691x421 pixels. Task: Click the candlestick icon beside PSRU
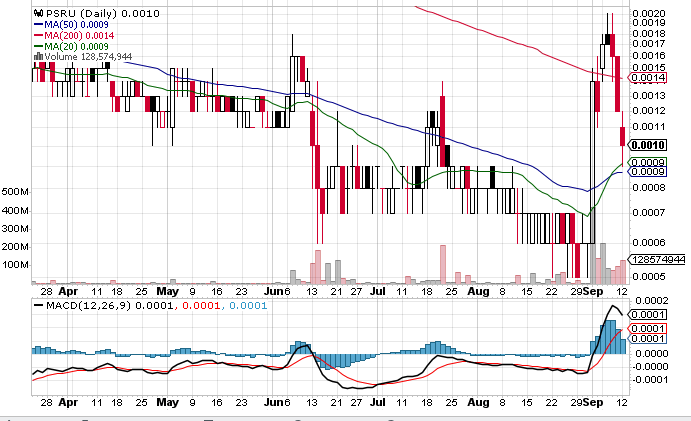tap(39, 14)
